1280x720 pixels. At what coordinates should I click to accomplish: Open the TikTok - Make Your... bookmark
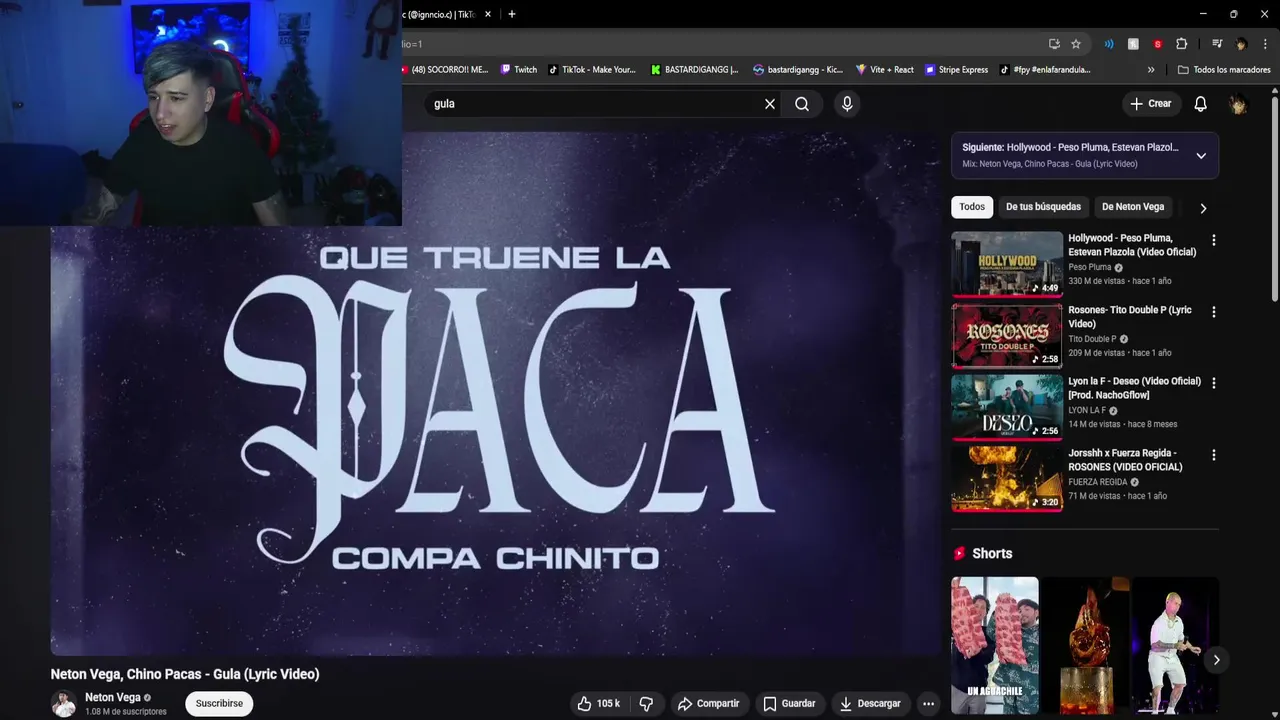[x=592, y=70]
